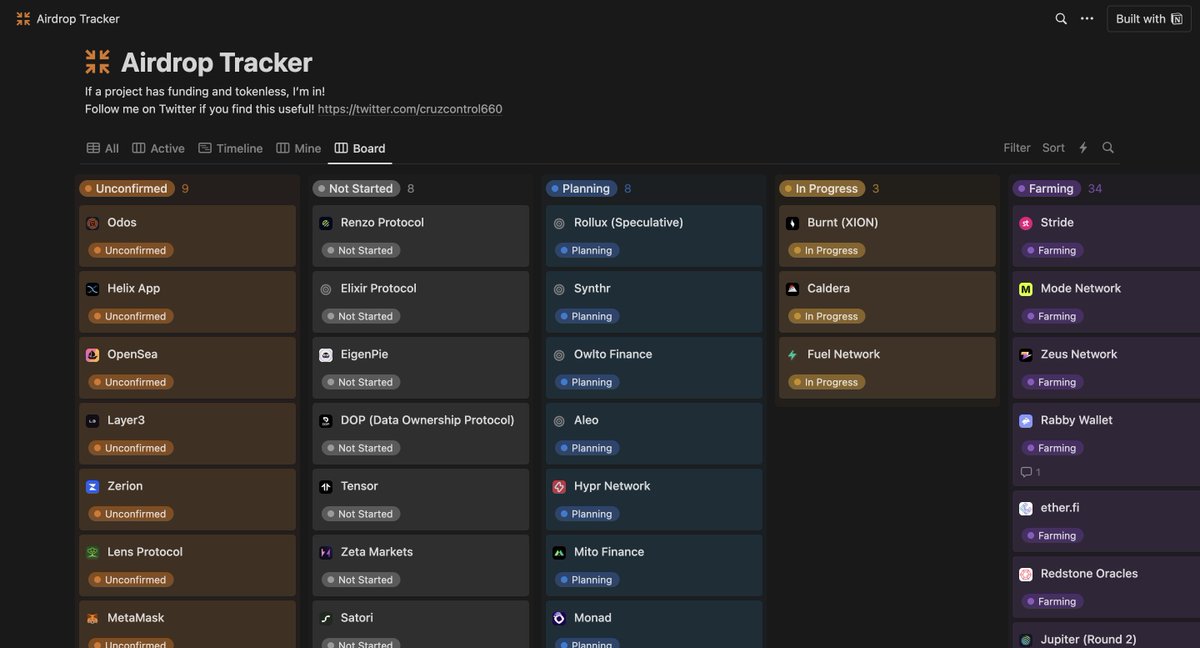This screenshot has height=648, width=1200.
Task: Click the orange arrows page icon beside title
Action: (97, 62)
